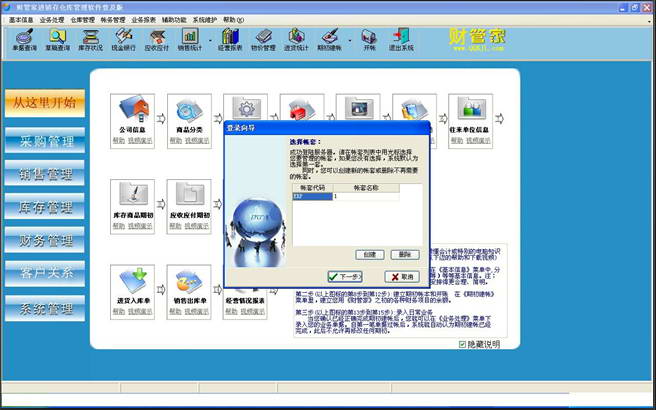This screenshot has height=410, width=656.
Task: Click 取消 in the login wizard
Action: pyautogui.click(x=402, y=277)
